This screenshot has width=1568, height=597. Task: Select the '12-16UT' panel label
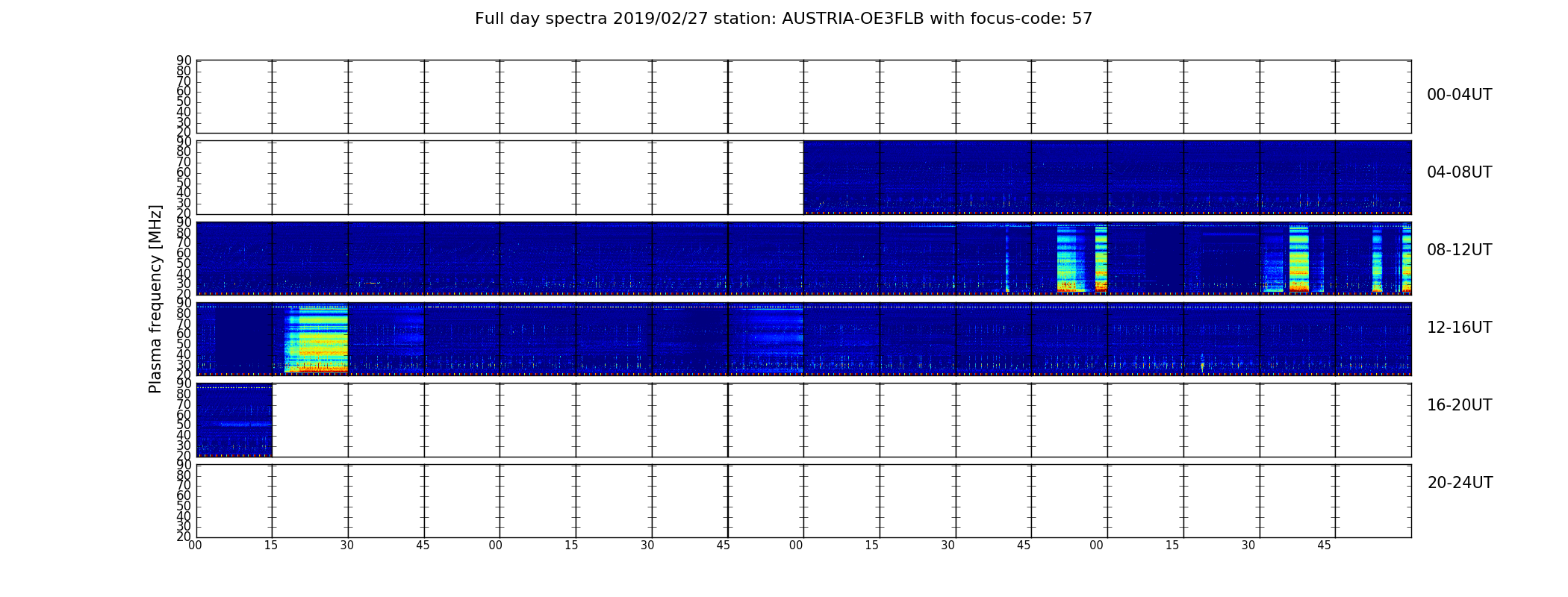click(1459, 328)
